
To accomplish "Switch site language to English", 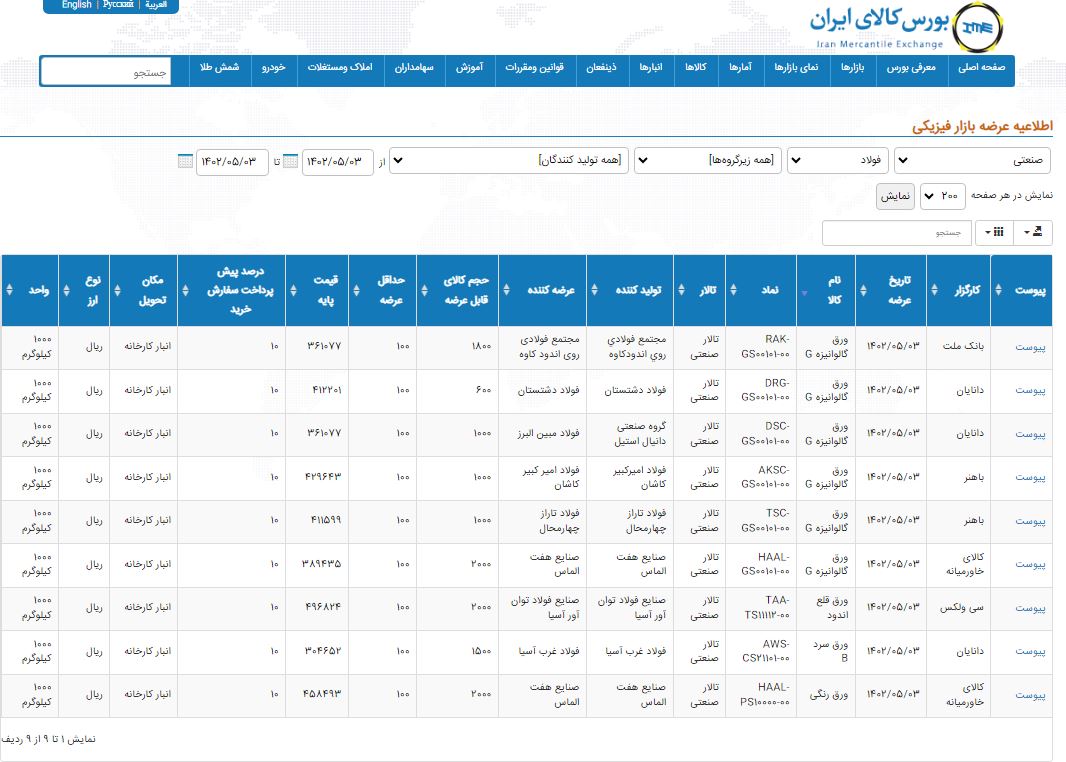I will tap(76, 5).
